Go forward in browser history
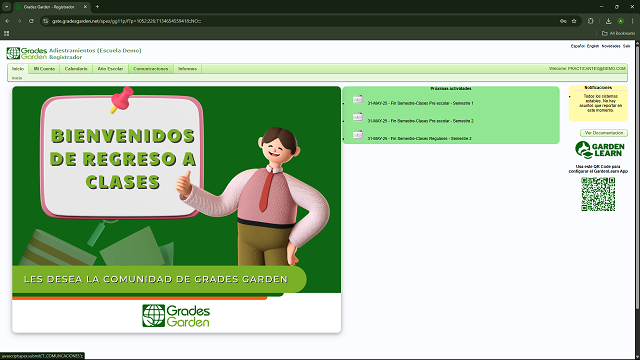Screen dimensions: 640x360 (x=19, y=21)
